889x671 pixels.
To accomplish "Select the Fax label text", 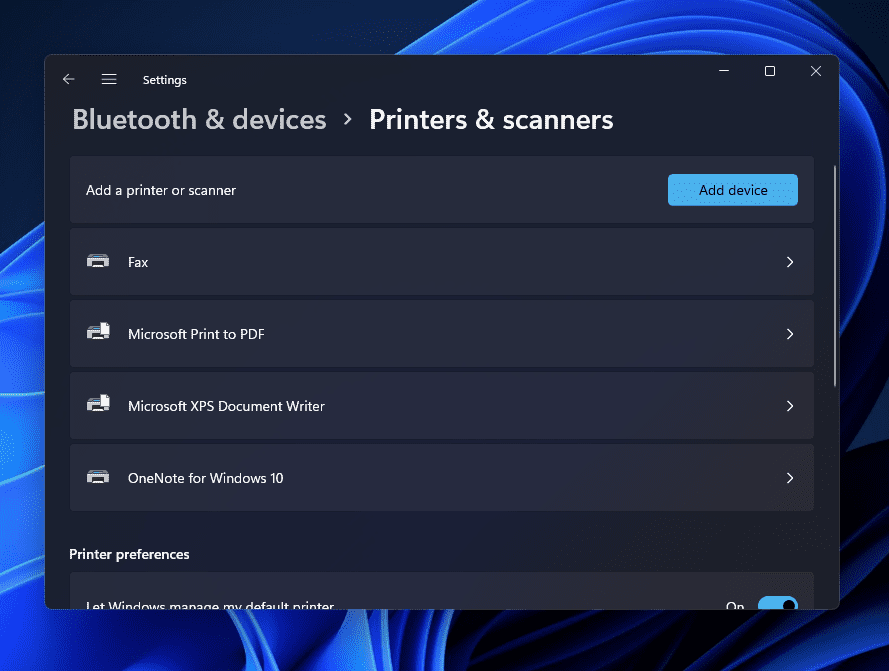I will [x=138, y=262].
